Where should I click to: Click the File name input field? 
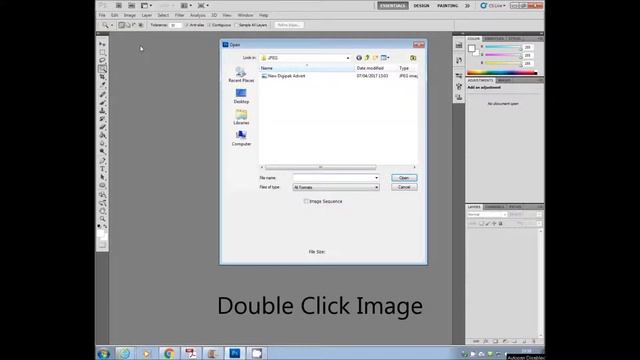point(333,178)
